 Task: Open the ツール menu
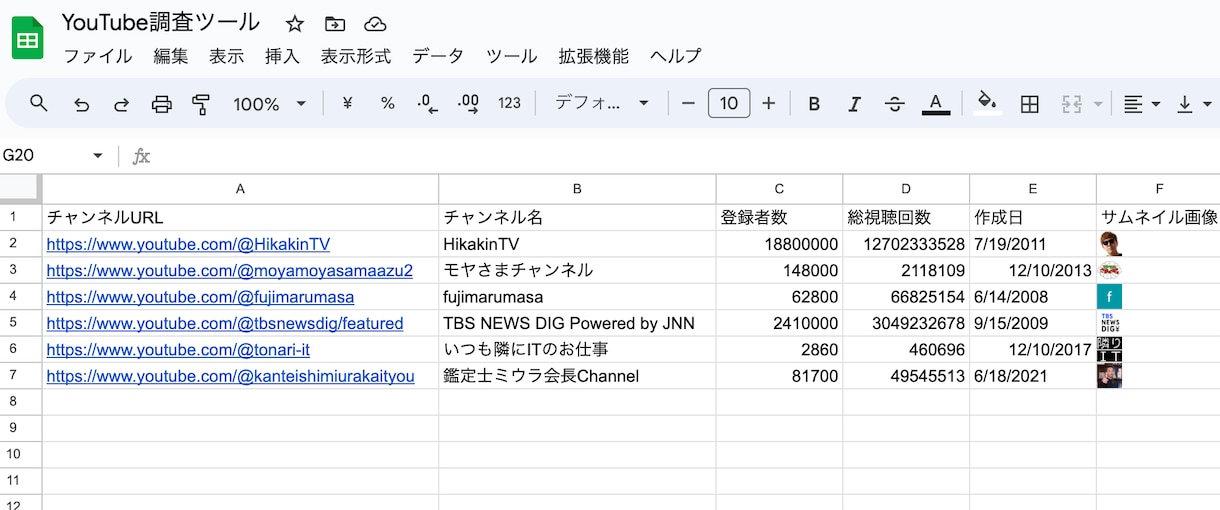click(x=512, y=56)
